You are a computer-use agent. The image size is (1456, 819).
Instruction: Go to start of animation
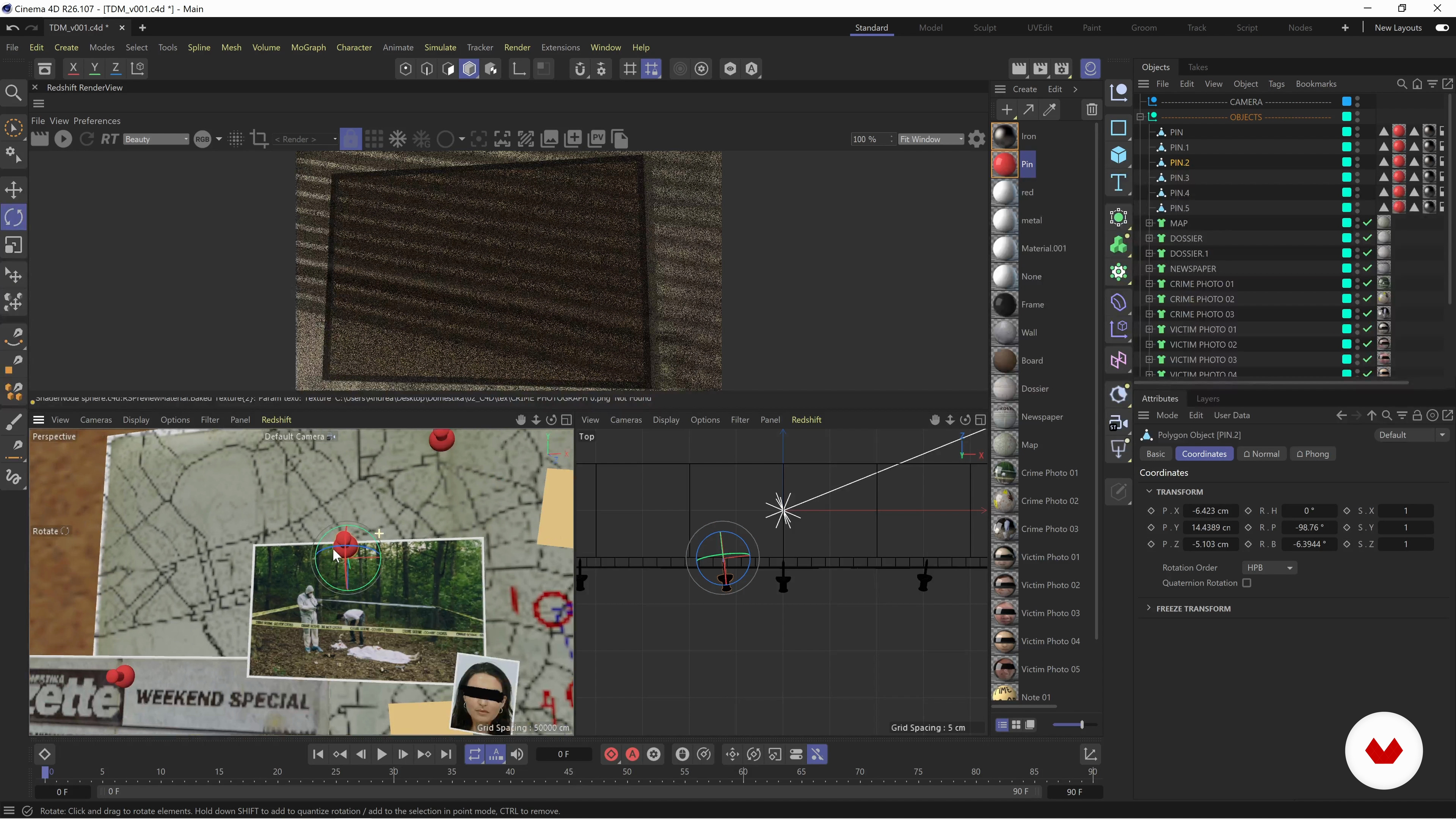click(318, 755)
